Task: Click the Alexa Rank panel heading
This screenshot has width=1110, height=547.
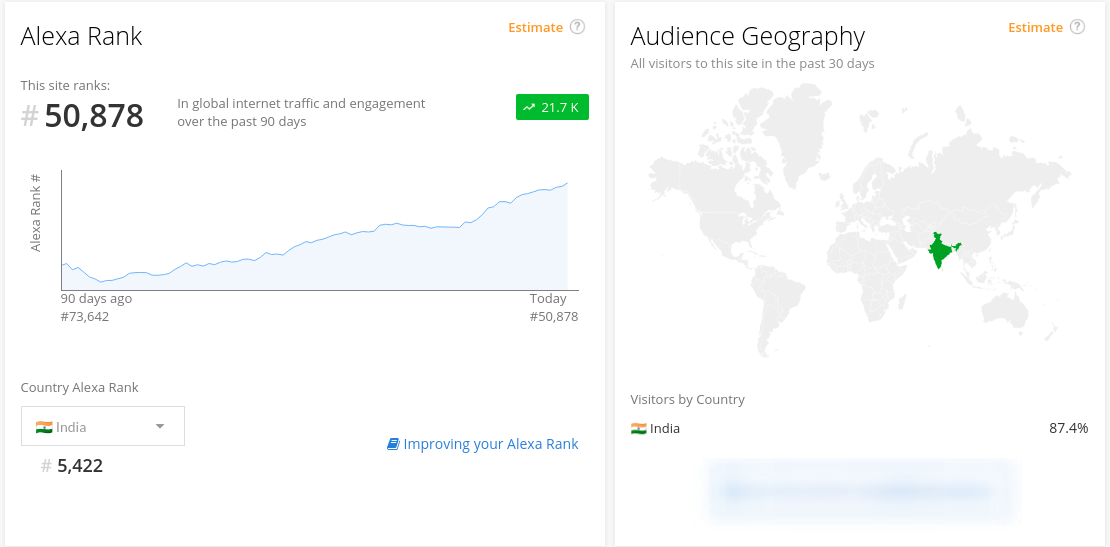Action: tap(81, 36)
